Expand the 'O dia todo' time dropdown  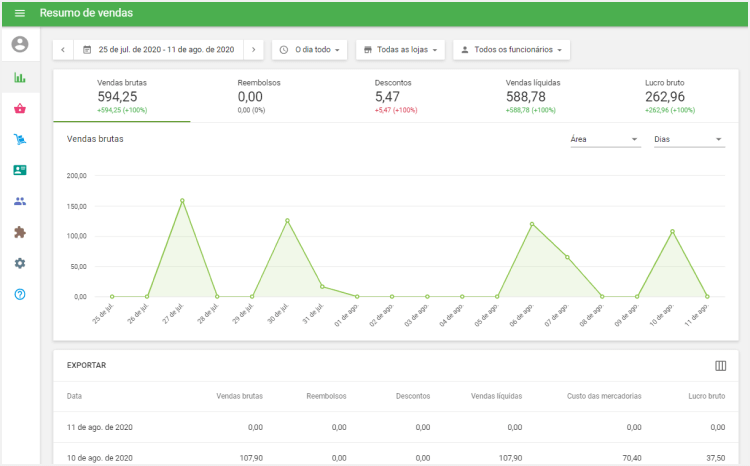tap(310, 49)
